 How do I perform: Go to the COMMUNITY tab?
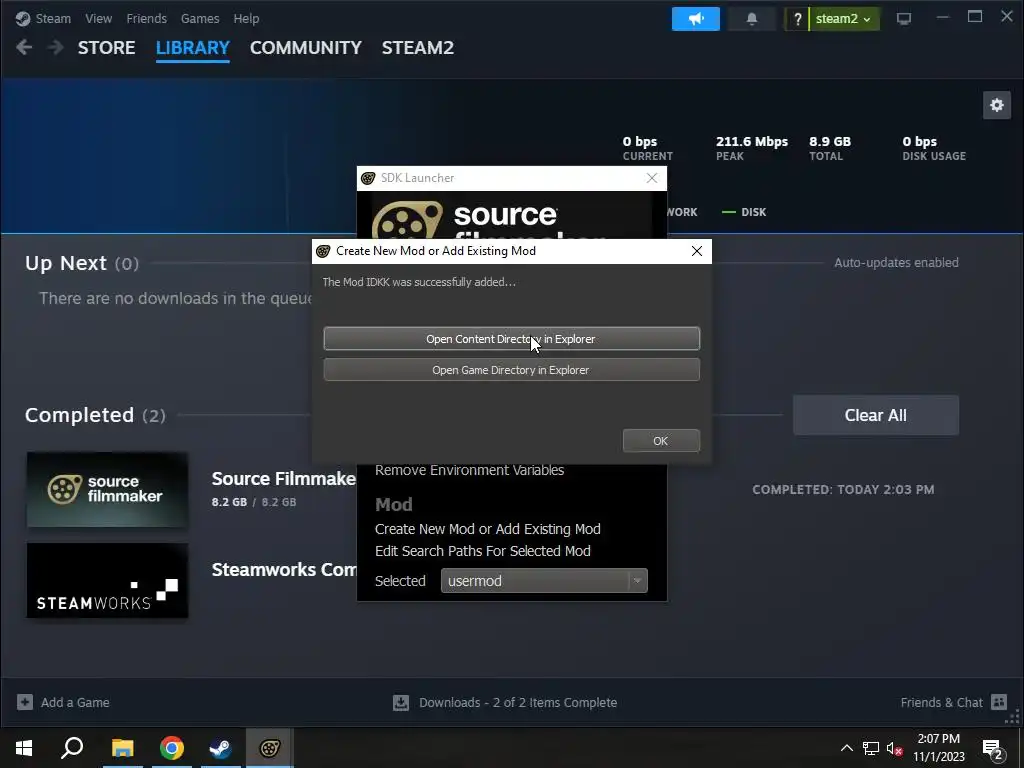(x=306, y=48)
